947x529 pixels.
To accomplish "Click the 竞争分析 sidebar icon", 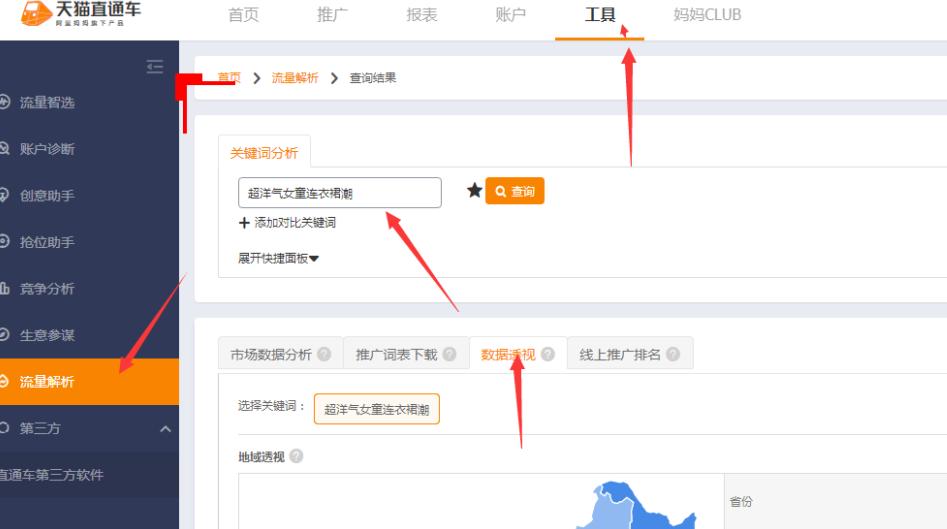I will (4, 288).
